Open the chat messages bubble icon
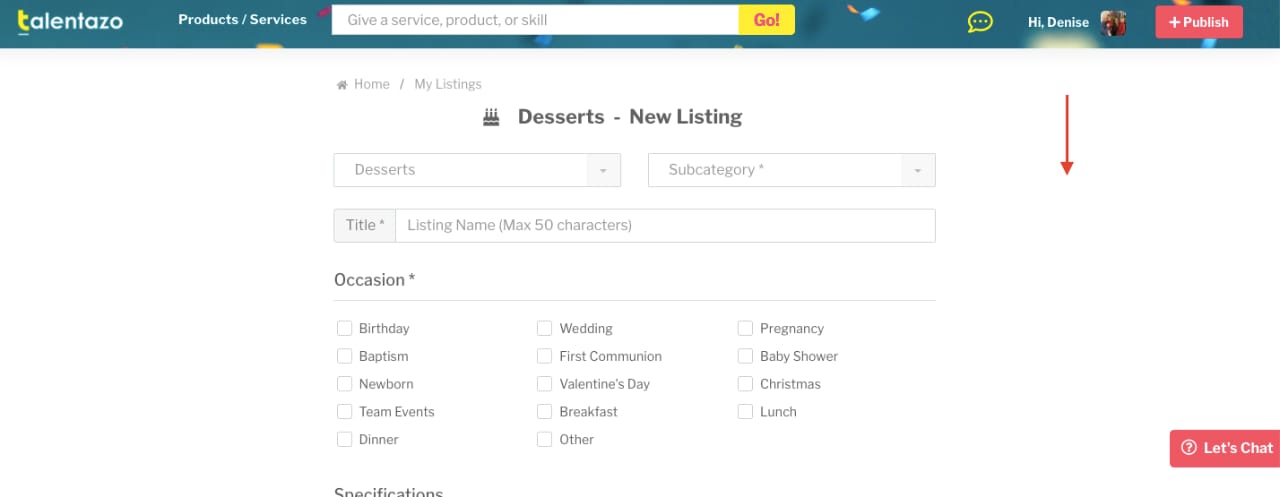The image size is (1280, 497). coord(980,22)
